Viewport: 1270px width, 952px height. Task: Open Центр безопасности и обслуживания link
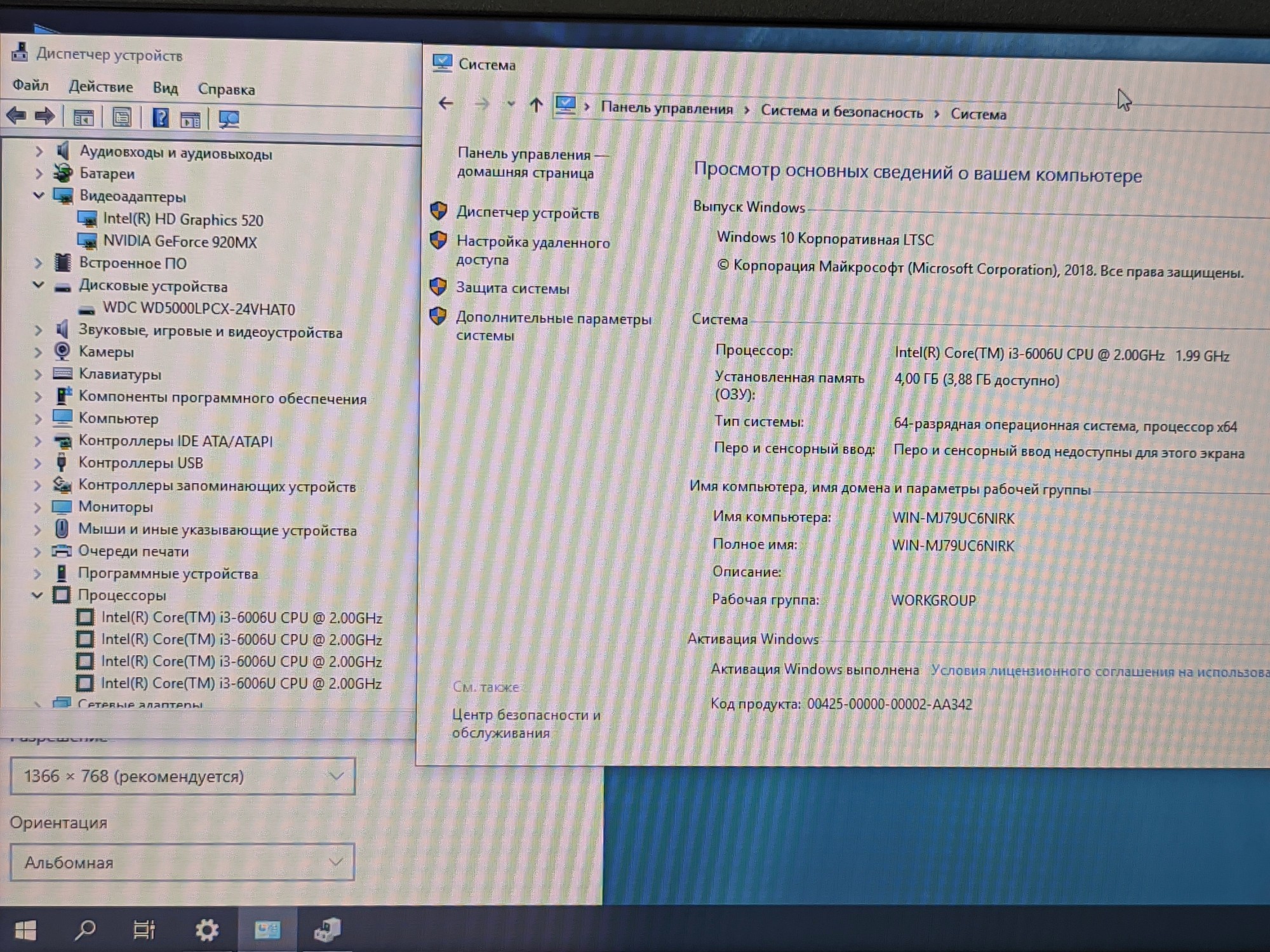tap(526, 724)
